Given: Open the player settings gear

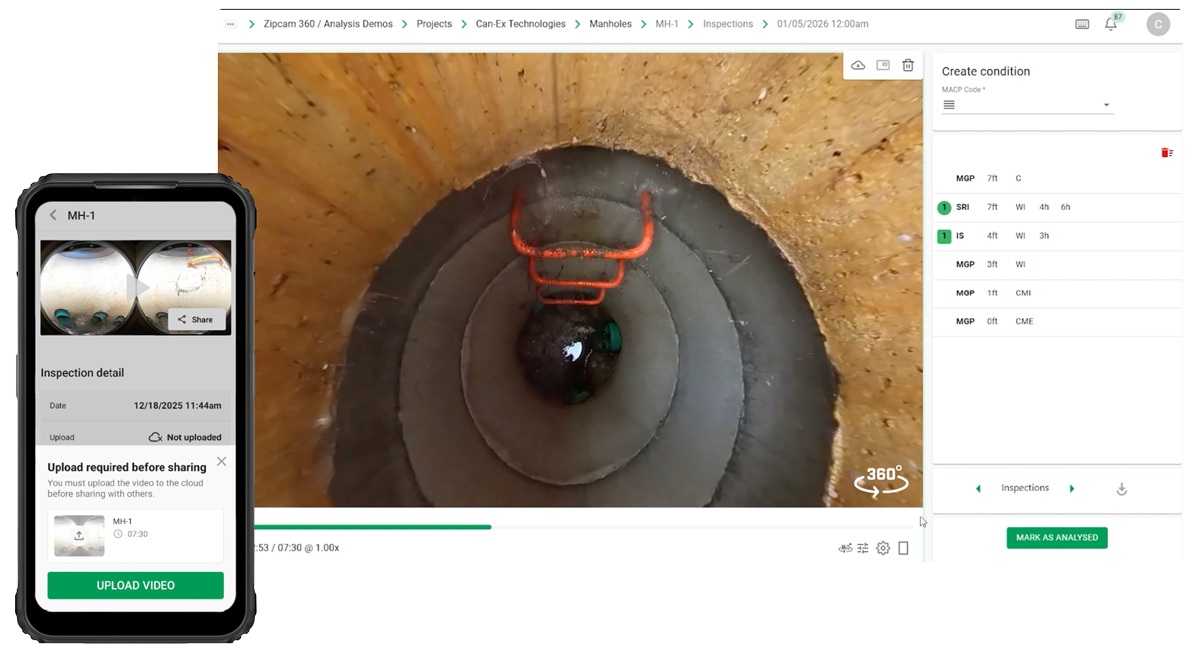Looking at the screenshot, I should [883, 548].
